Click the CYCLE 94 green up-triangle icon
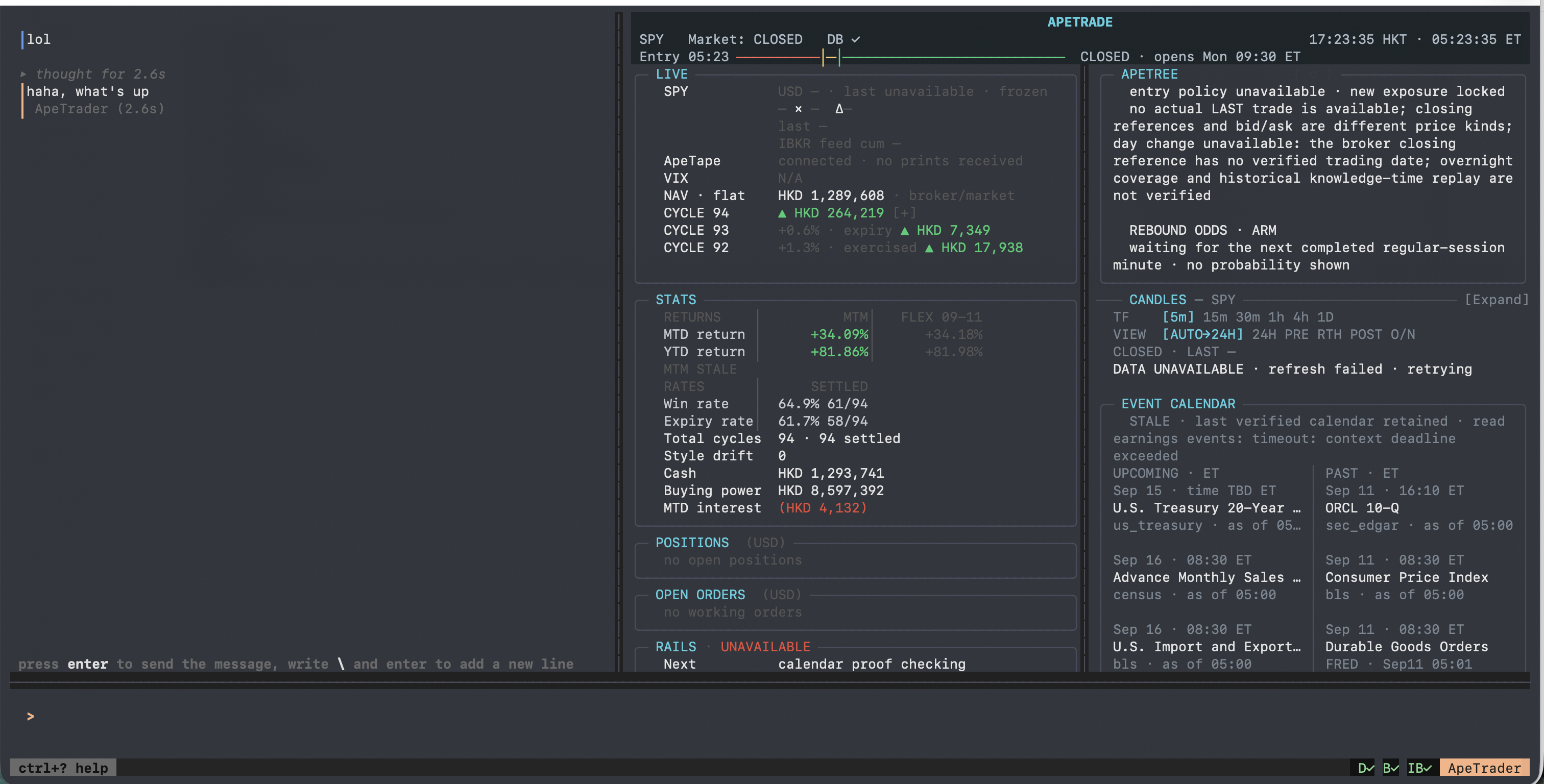 click(x=782, y=213)
